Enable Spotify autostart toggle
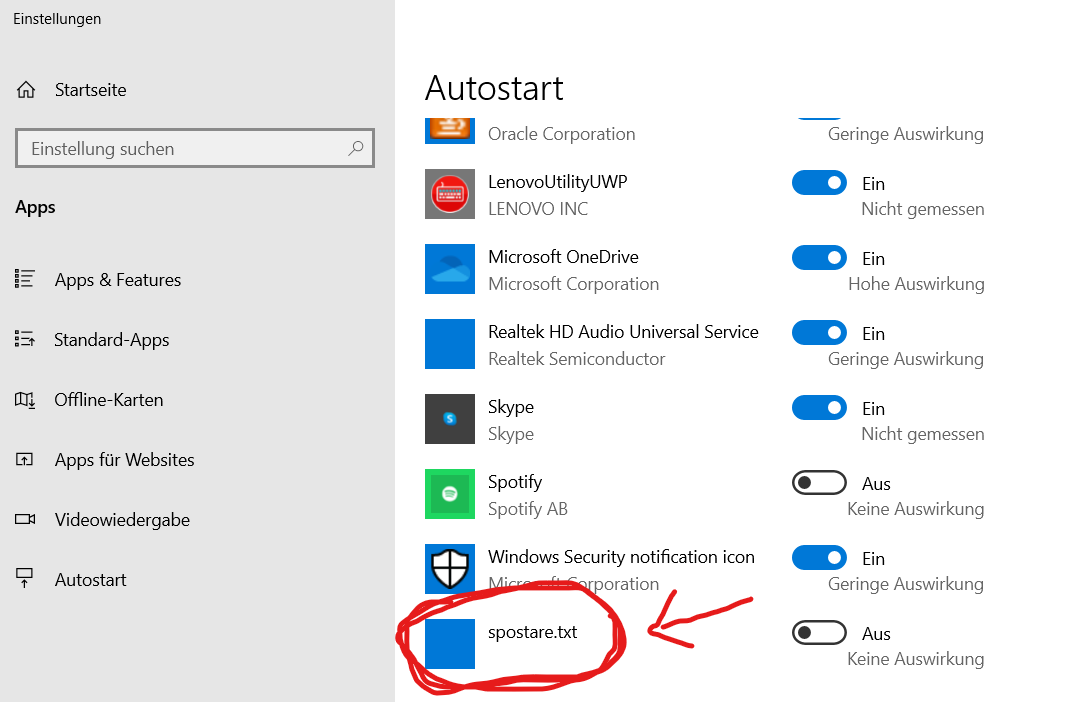Screen dimensions: 1066x702 click(819, 482)
